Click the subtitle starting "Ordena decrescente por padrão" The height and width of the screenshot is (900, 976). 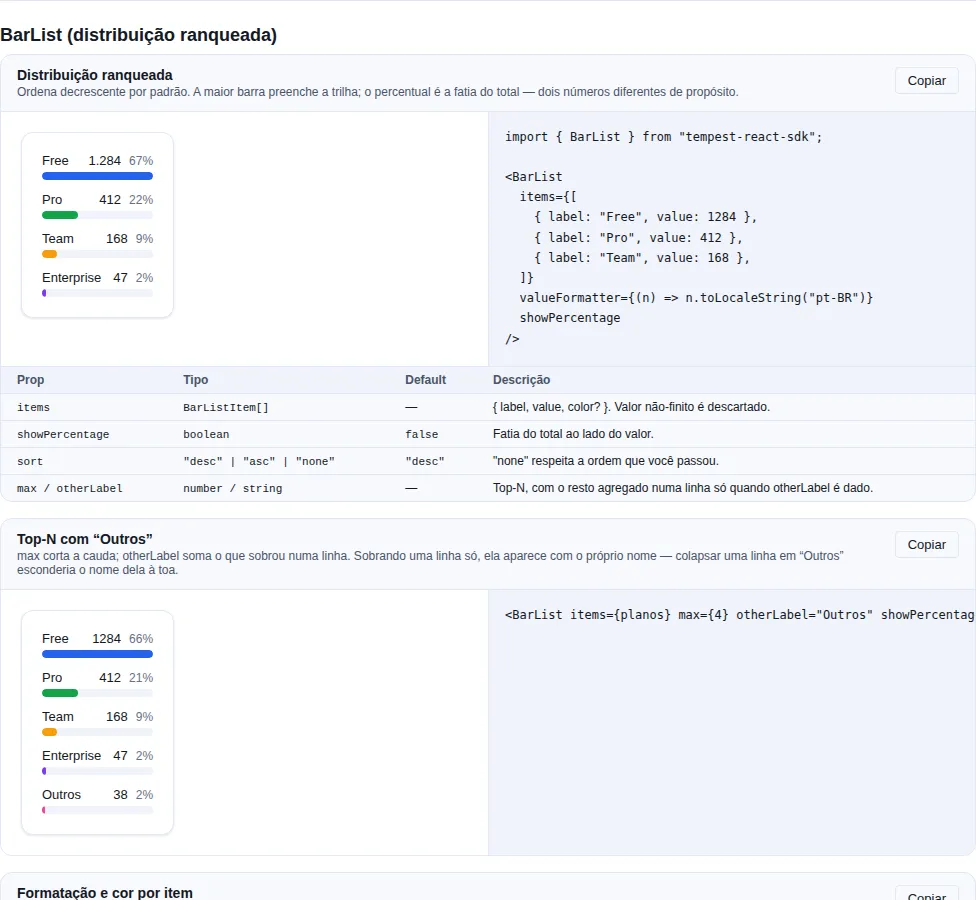tap(377, 92)
